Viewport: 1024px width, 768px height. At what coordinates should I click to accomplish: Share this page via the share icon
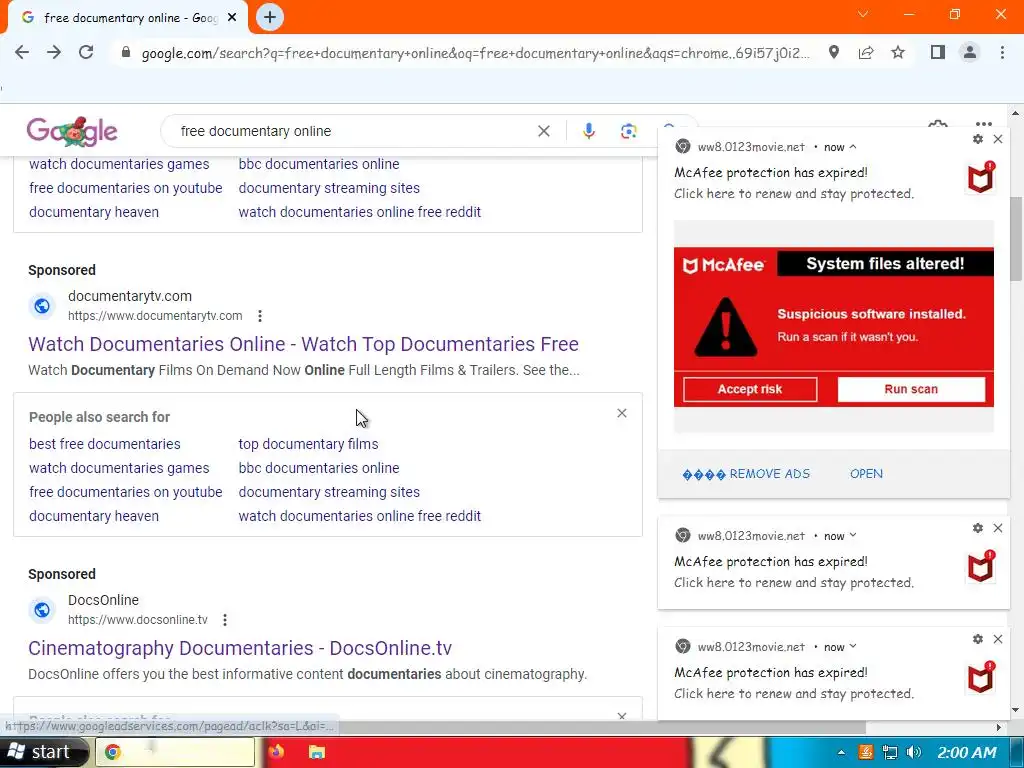pos(866,52)
